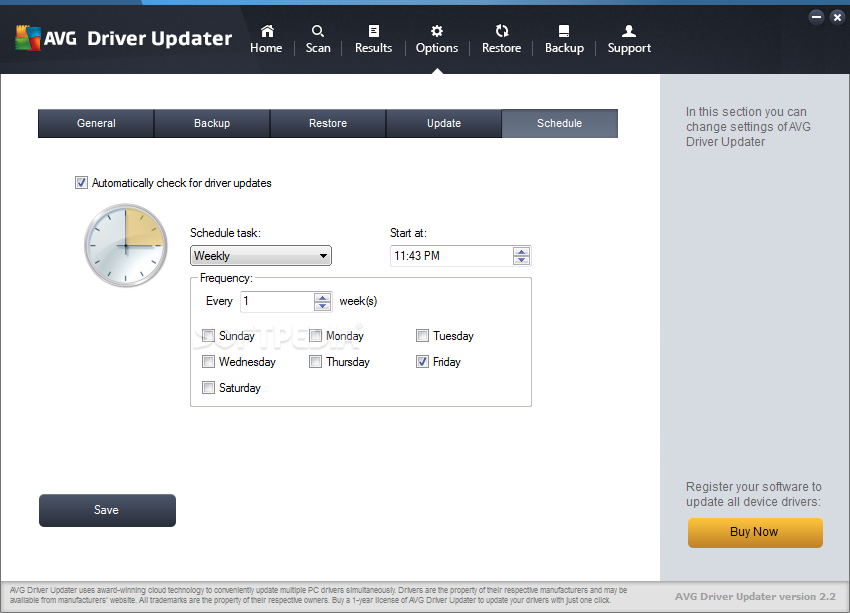
Task: Minimize the AVG Driver Updater window
Action: coord(816,17)
